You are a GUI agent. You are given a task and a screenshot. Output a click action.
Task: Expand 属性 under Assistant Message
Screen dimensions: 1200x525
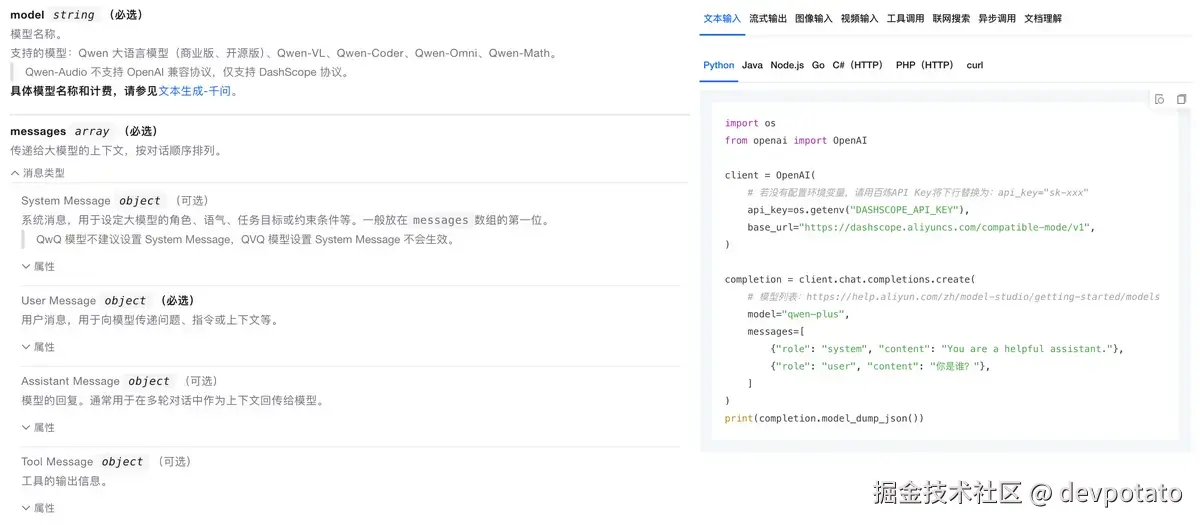[38, 427]
